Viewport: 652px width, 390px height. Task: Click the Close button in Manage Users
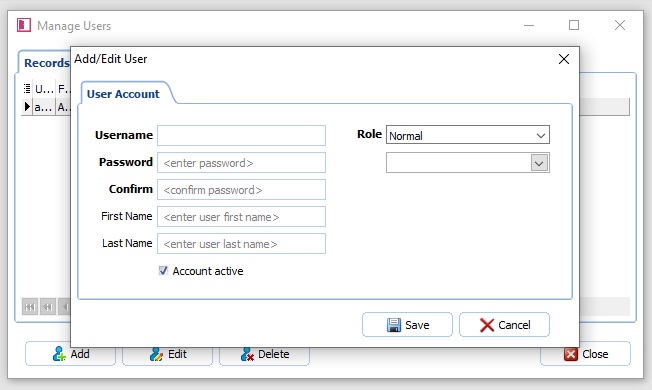(x=585, y=354)
